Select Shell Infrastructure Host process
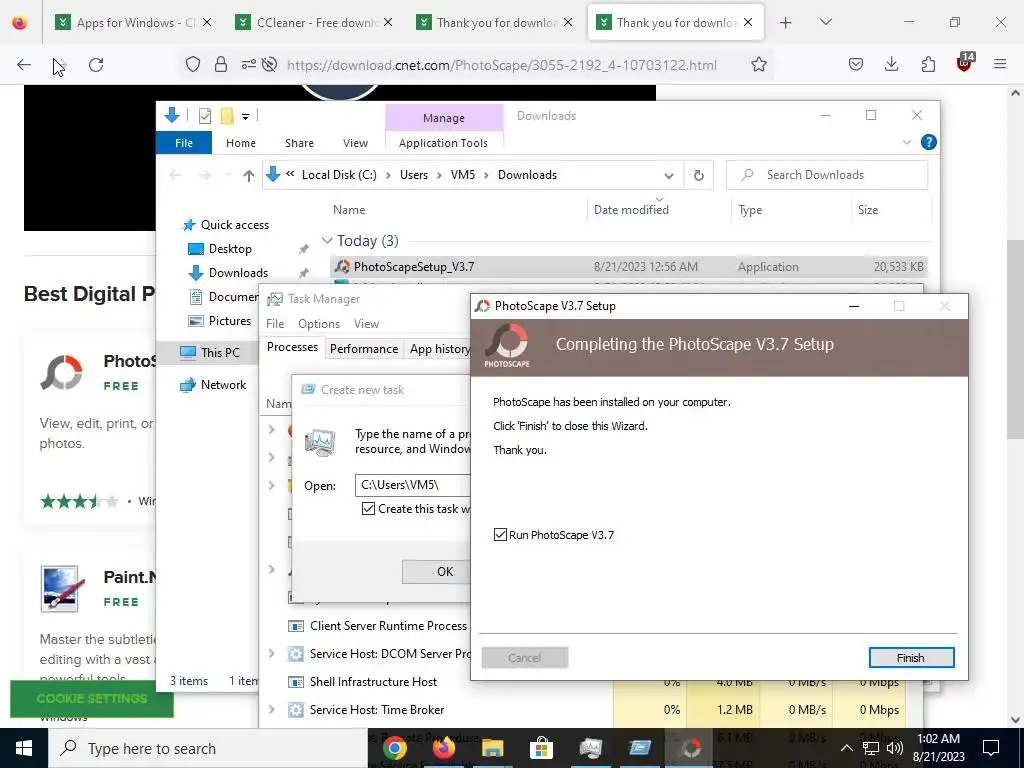This screenshot has width=1024, height=768. tap(373, 682)
